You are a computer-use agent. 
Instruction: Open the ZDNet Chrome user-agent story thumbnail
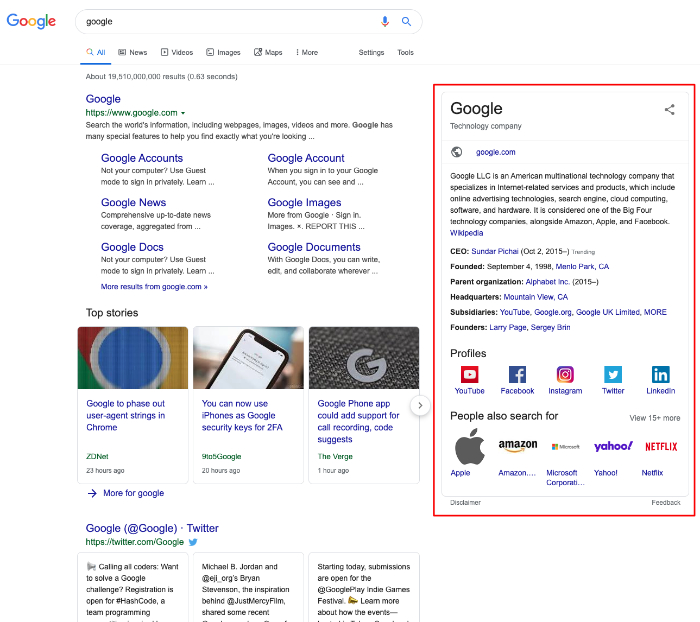(x=133, y=358)
